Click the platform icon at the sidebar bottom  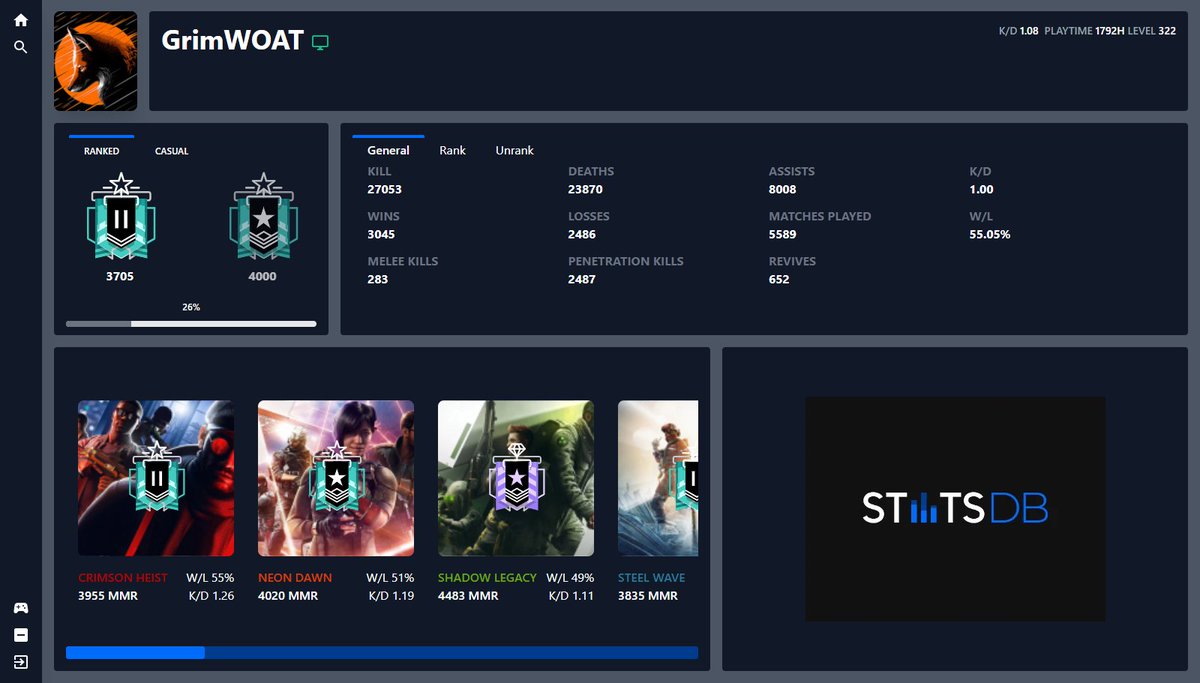pos(20,634)
